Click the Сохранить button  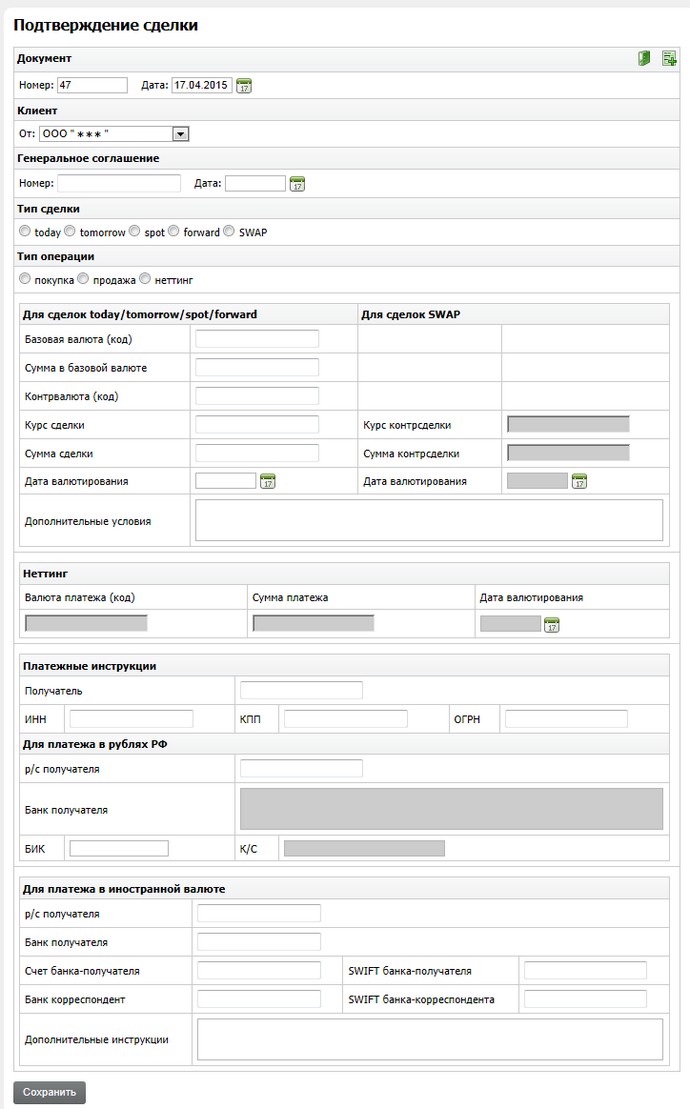pos(49,1092)
